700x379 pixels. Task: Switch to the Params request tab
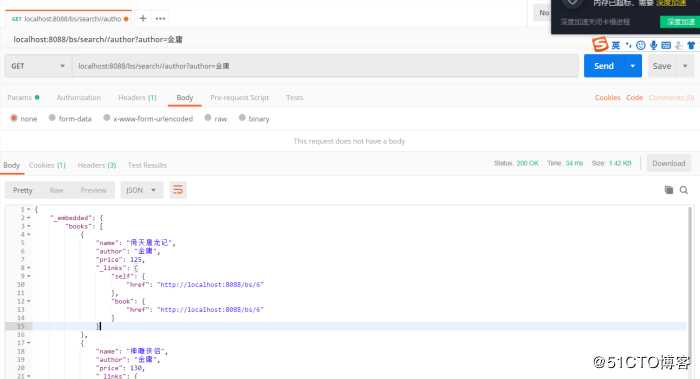tap(23, 97)
